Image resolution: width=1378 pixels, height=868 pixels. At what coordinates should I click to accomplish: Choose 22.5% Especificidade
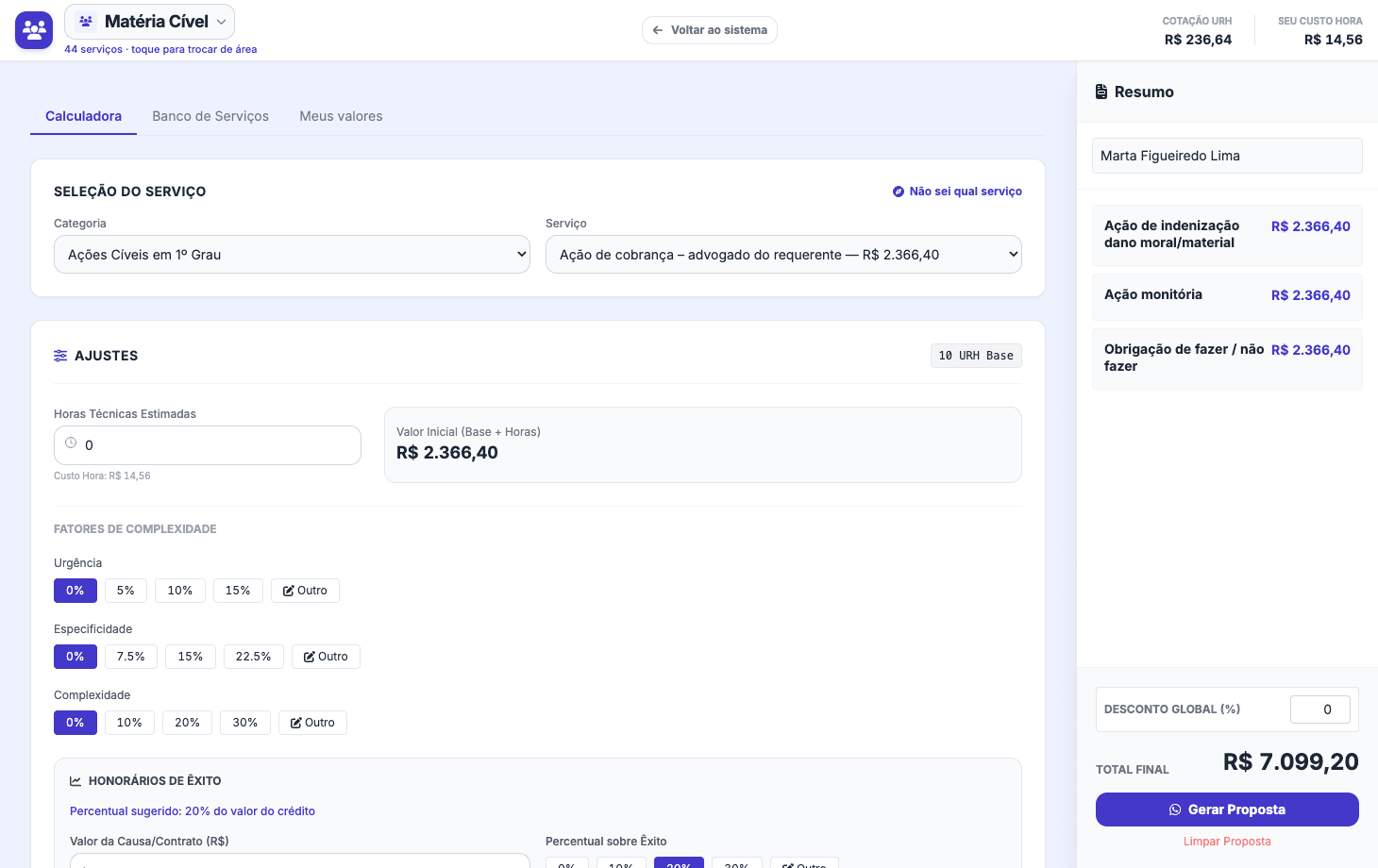tap(254, 657)
